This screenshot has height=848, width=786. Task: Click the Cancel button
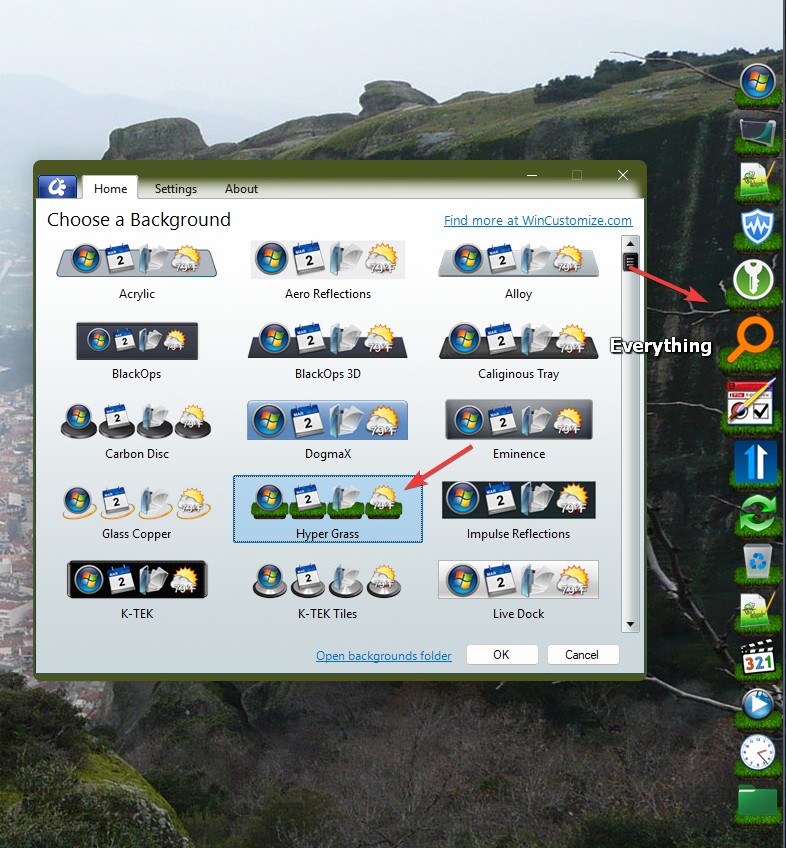[x=582, y=655]
